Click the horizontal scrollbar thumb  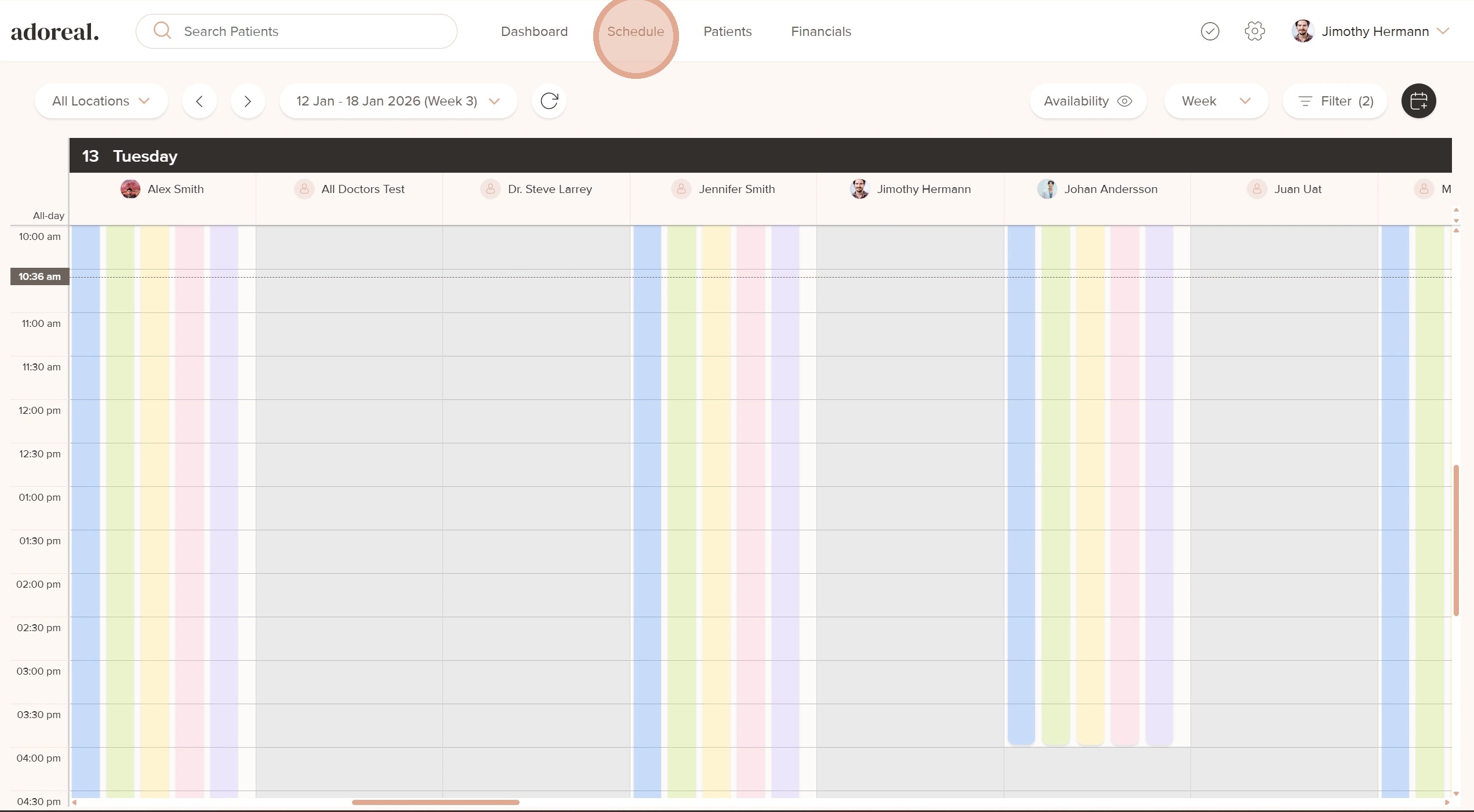click(x=435, y=802)
